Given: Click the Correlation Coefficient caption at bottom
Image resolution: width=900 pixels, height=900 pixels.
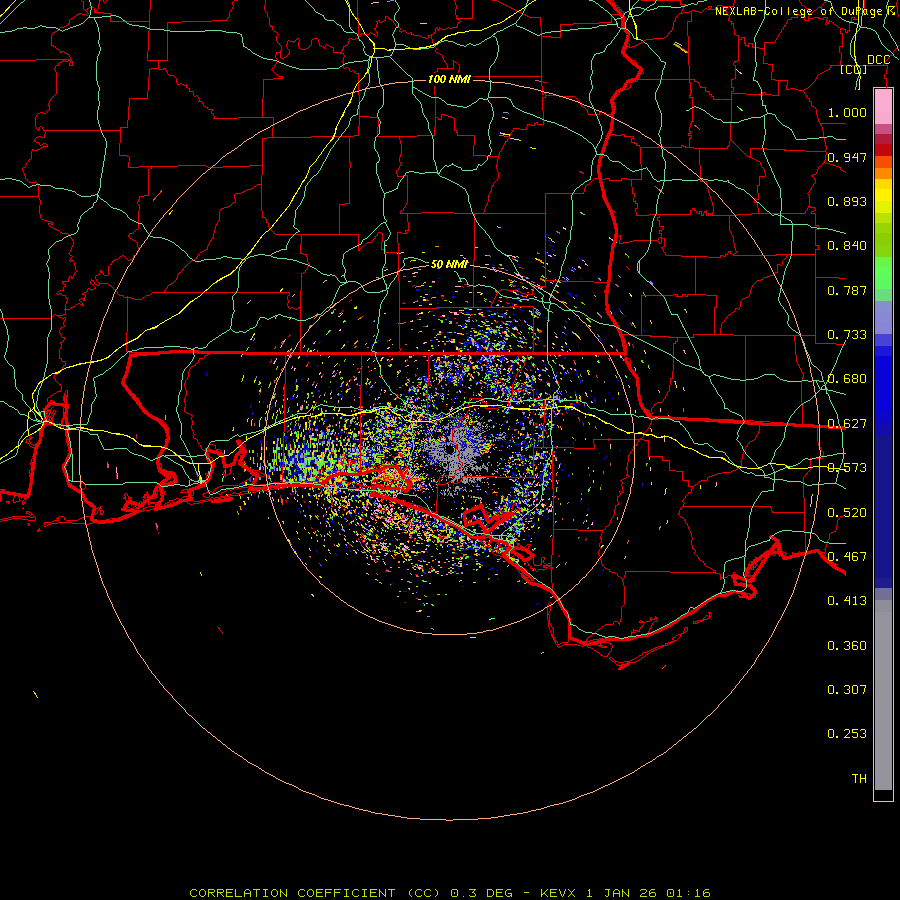Looking at the screenshot, I should [x=450, y=893].
